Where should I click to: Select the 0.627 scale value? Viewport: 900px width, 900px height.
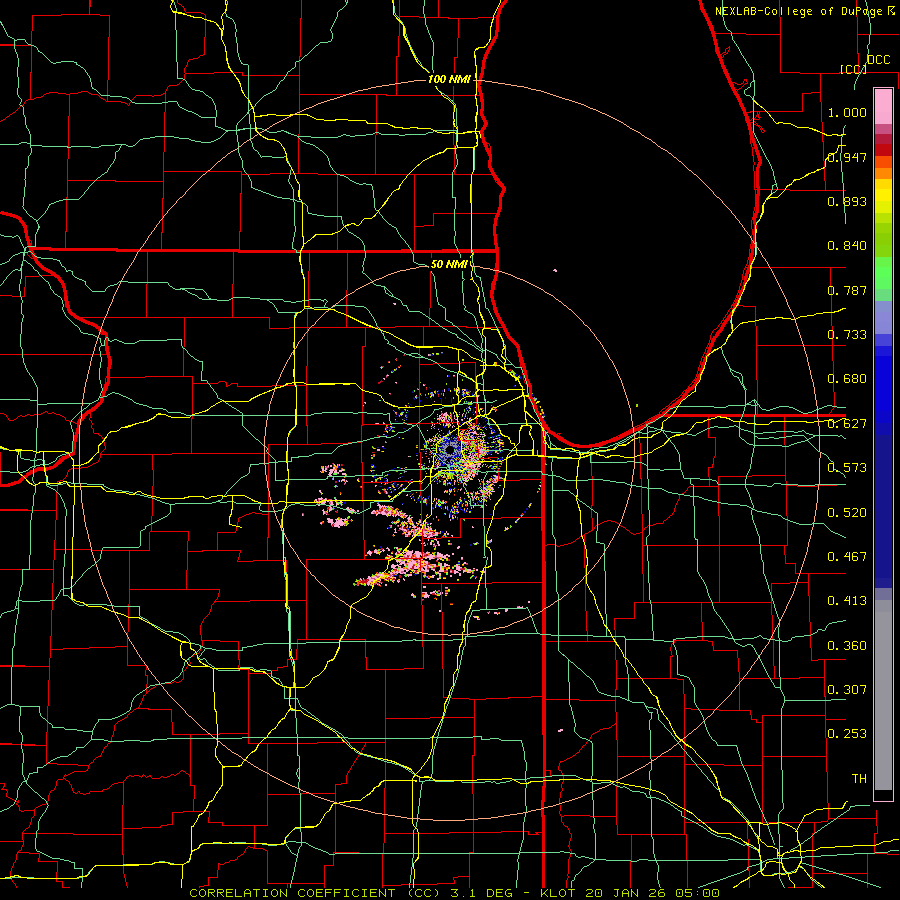click(x=847, y=424)
